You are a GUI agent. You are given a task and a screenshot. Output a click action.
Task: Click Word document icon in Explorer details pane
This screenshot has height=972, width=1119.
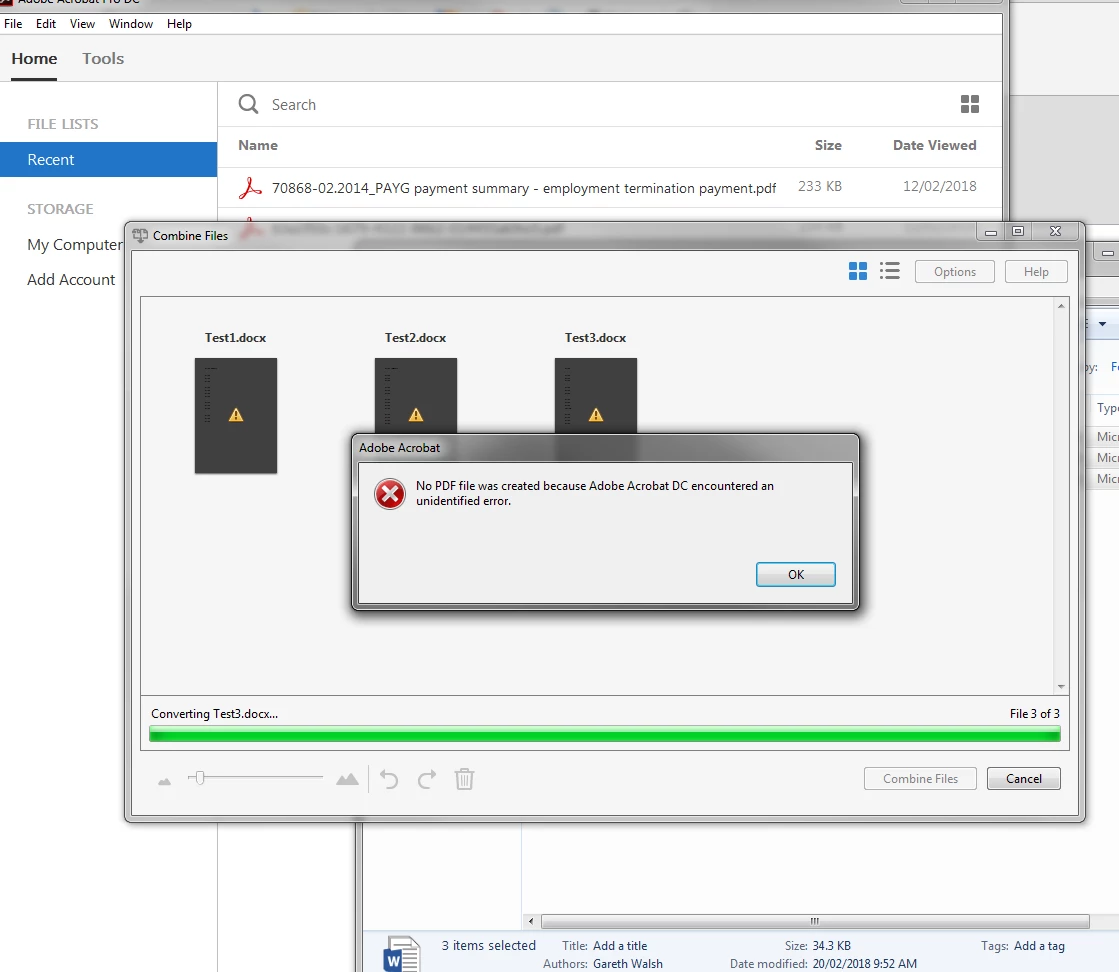tap(402, 953)
